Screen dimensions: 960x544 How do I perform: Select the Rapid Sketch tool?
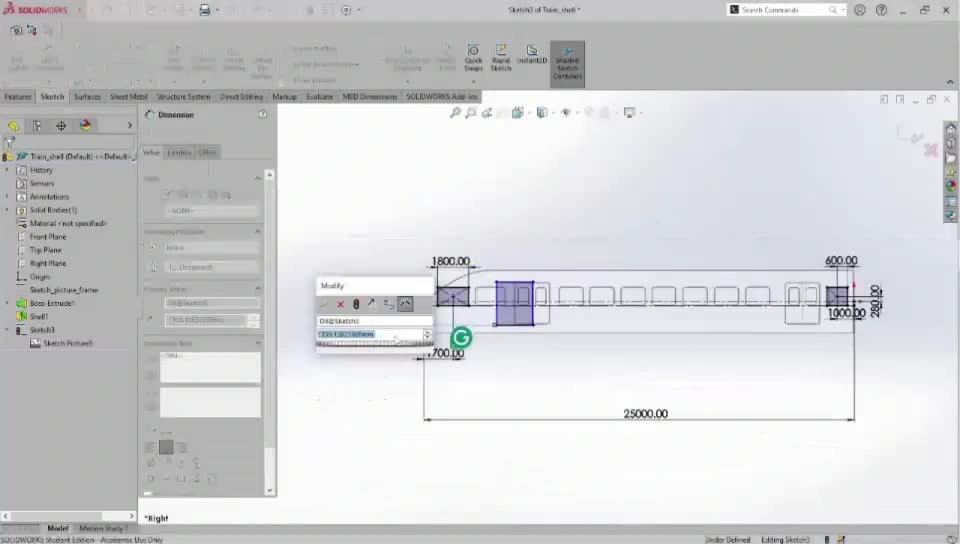(501, 57)
